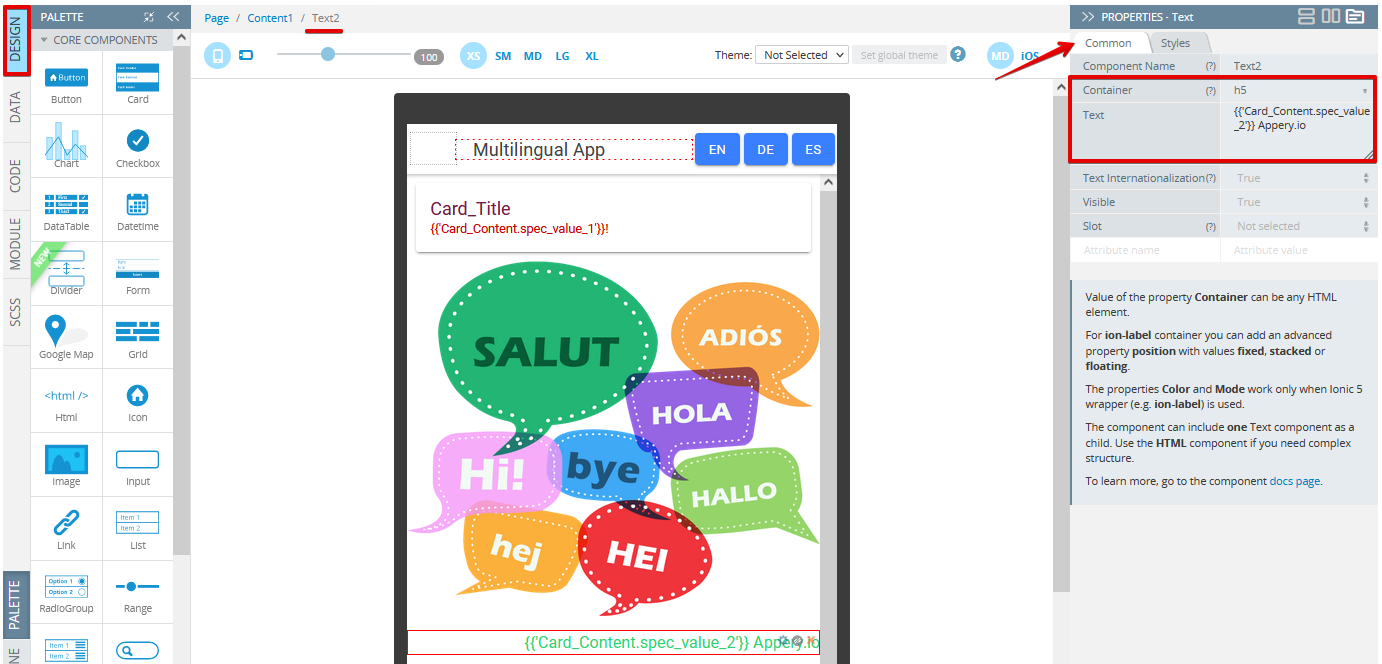
Task: Choose the Icon component in palette
Action: click(x=138, y=401)
